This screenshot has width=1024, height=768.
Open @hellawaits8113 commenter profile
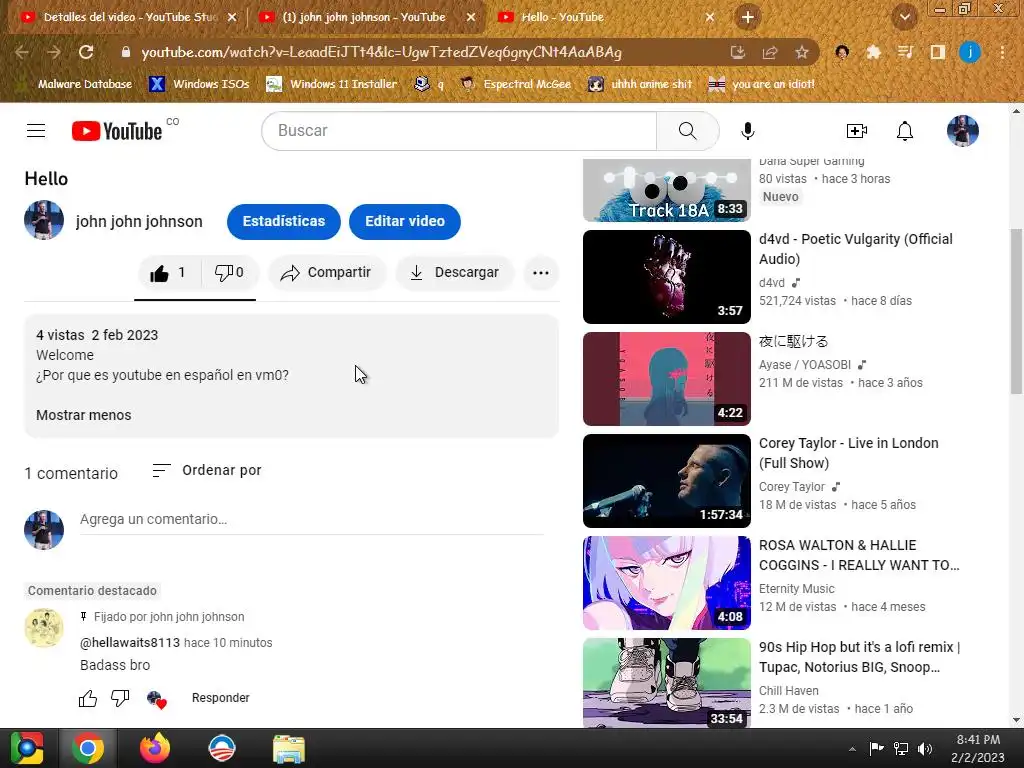pos(129,643)
